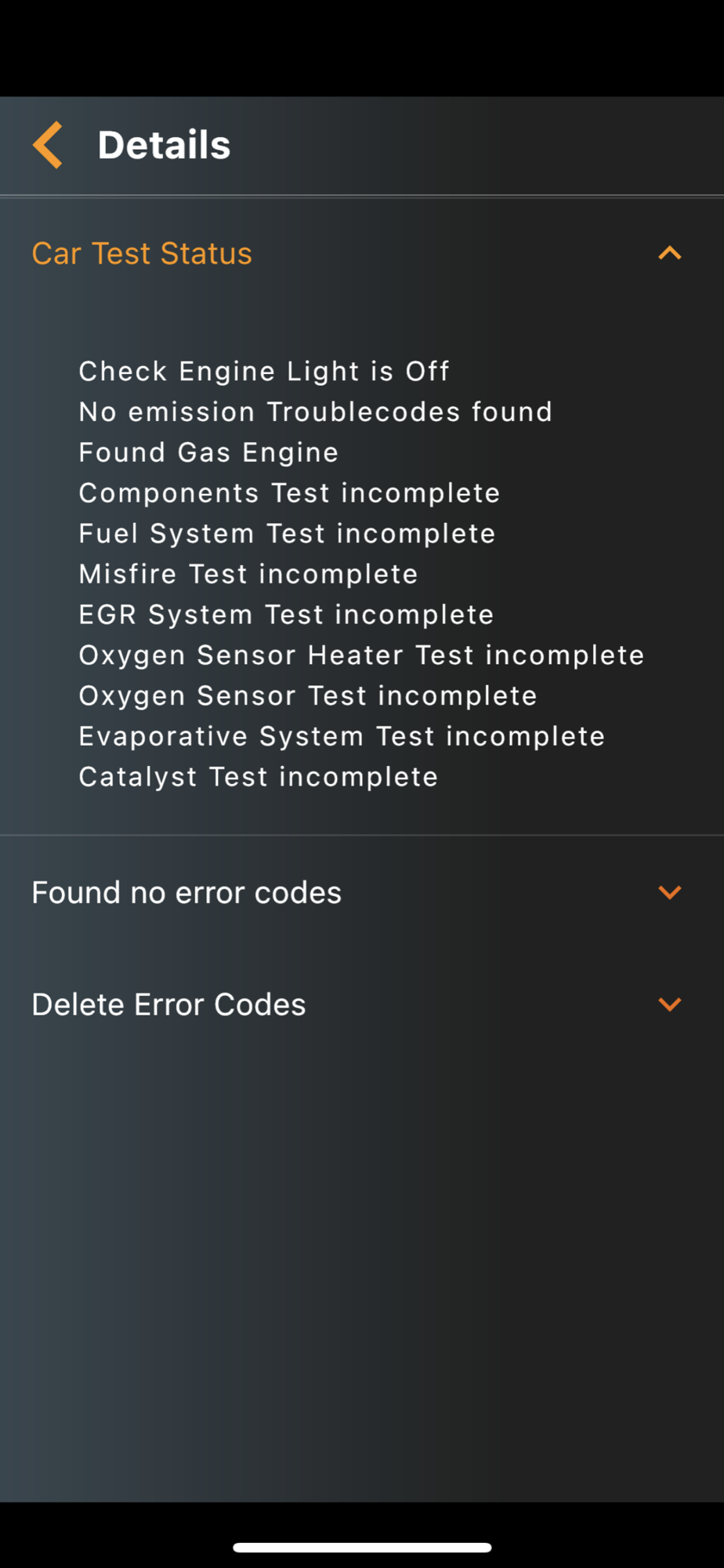Select Check Engine Light is Off line

pos(264,371)
